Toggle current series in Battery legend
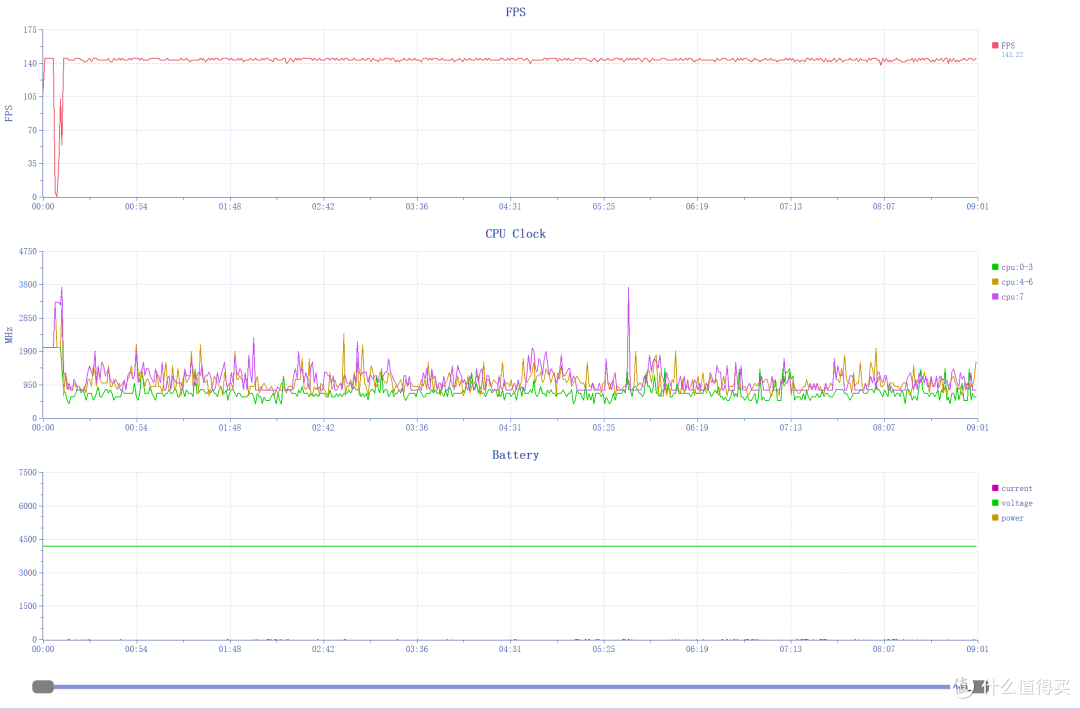 pyautogui.click(x=1012, y=489)
